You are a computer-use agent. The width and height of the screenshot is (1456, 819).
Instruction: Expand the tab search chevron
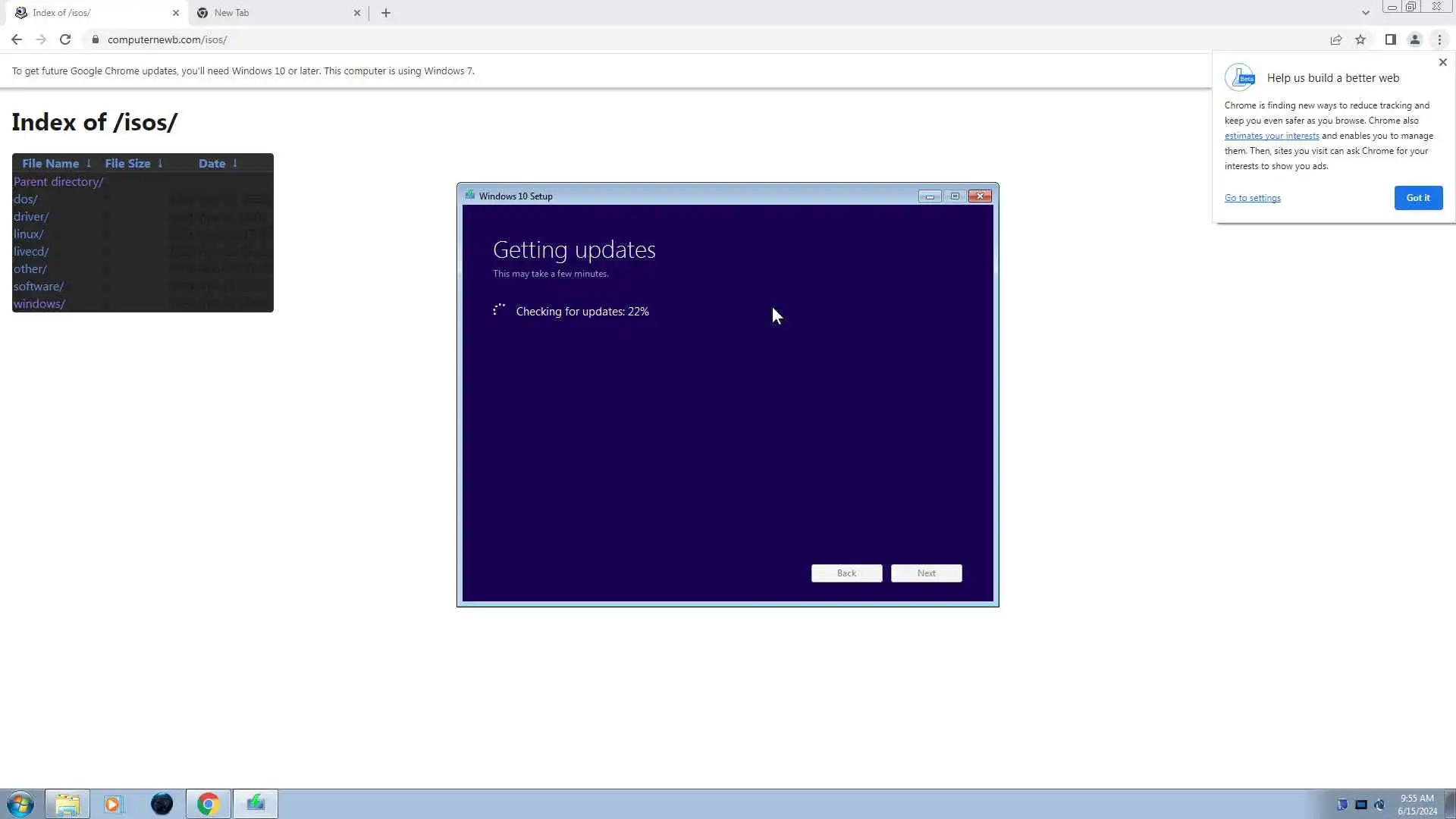(x=1365, y=13)
